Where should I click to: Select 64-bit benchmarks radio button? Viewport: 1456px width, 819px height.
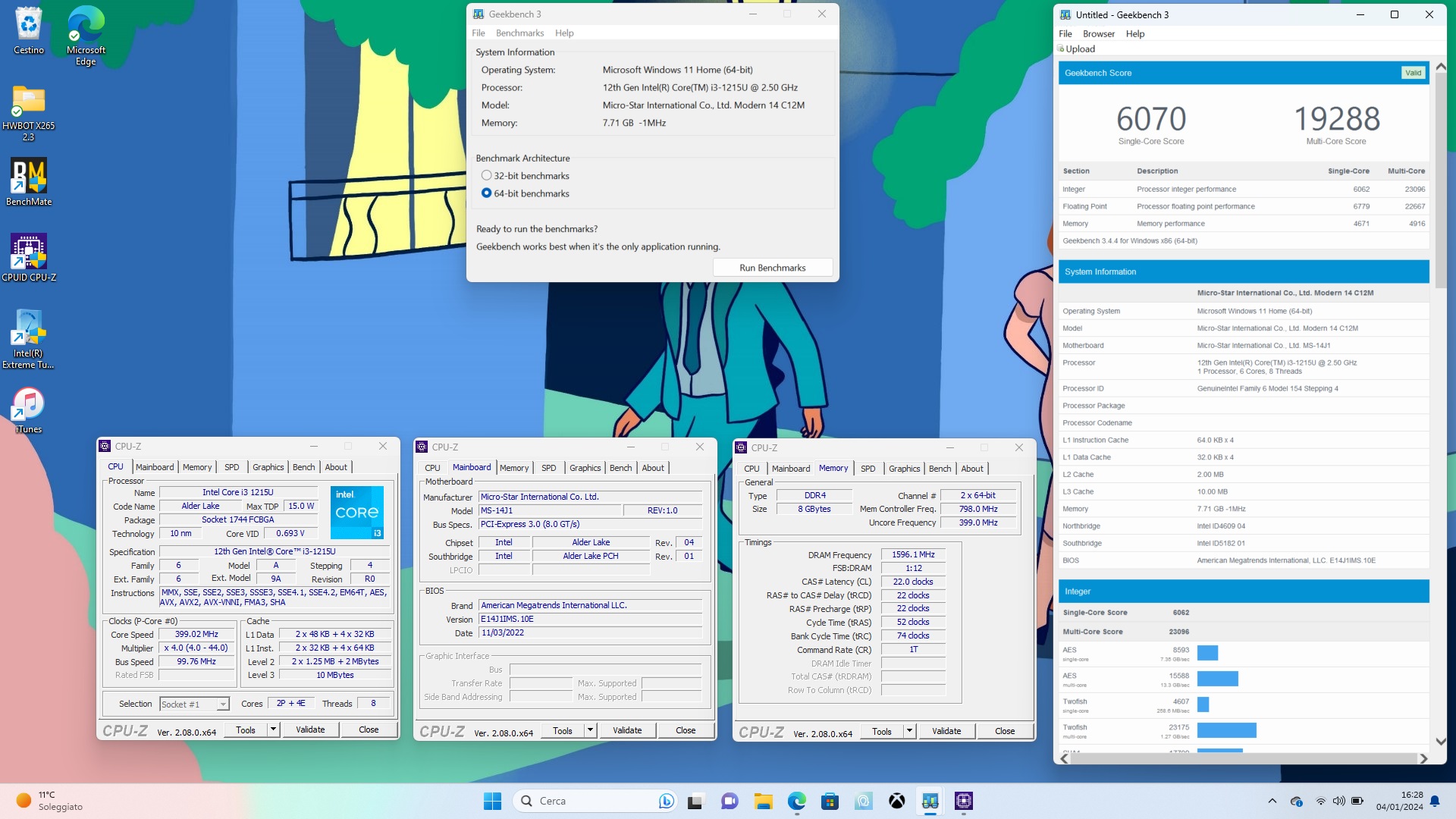pos(487,193)
